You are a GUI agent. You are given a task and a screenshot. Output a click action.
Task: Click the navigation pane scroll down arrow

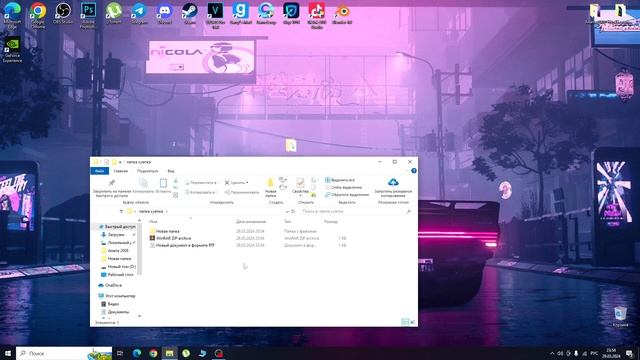[x=140, y=316]
